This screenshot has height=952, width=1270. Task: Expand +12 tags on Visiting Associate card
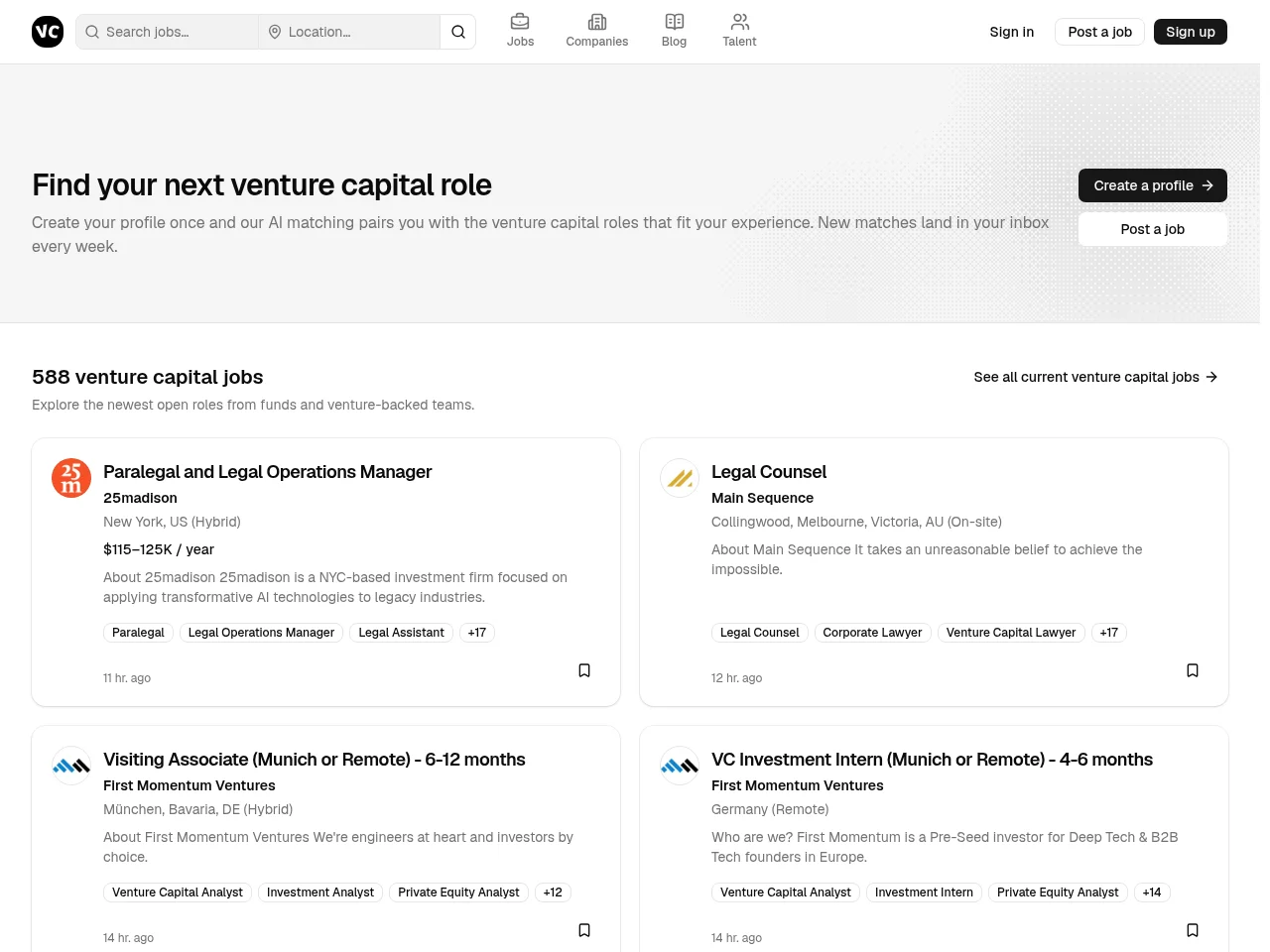[553, 892]
